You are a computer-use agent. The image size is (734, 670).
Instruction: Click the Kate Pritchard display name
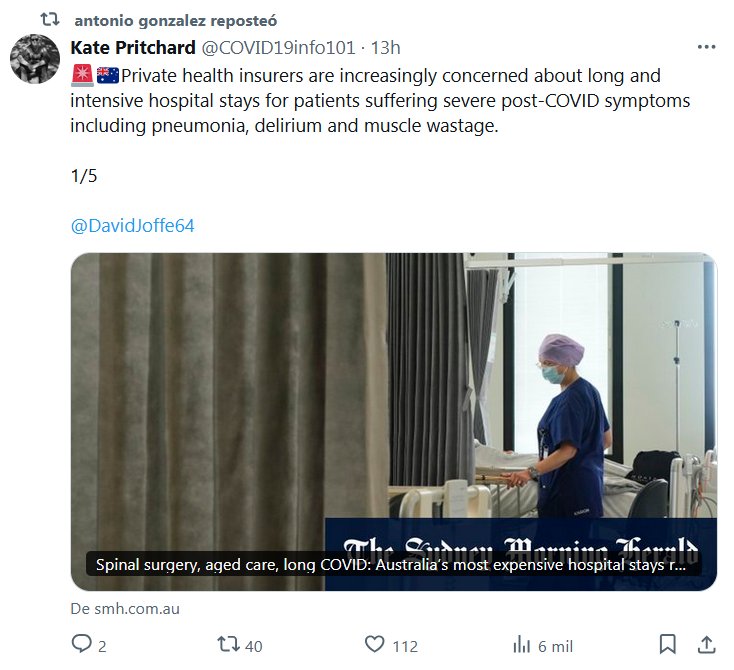pos(133,48)
